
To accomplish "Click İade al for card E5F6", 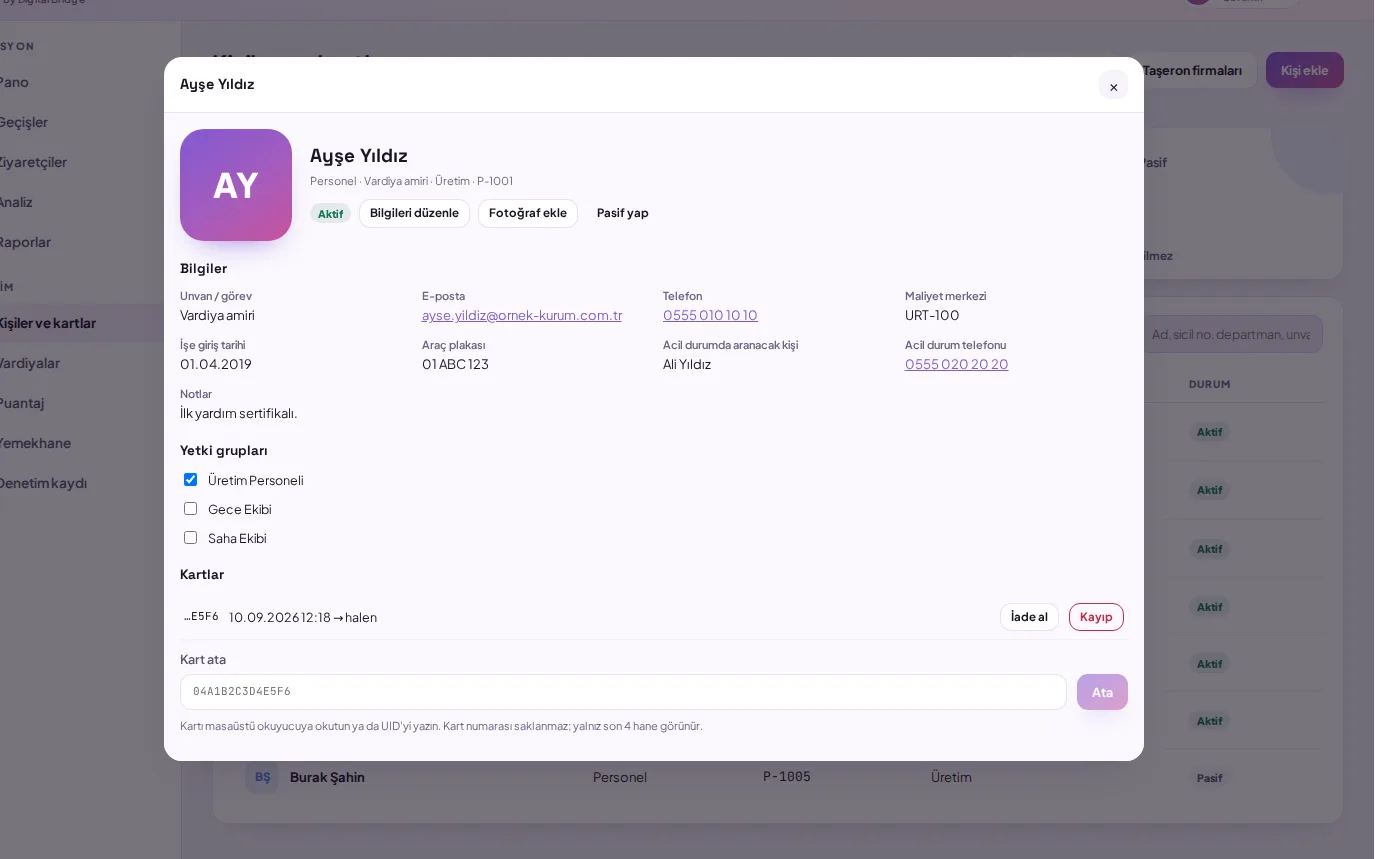I will [x=1029, y=617].
